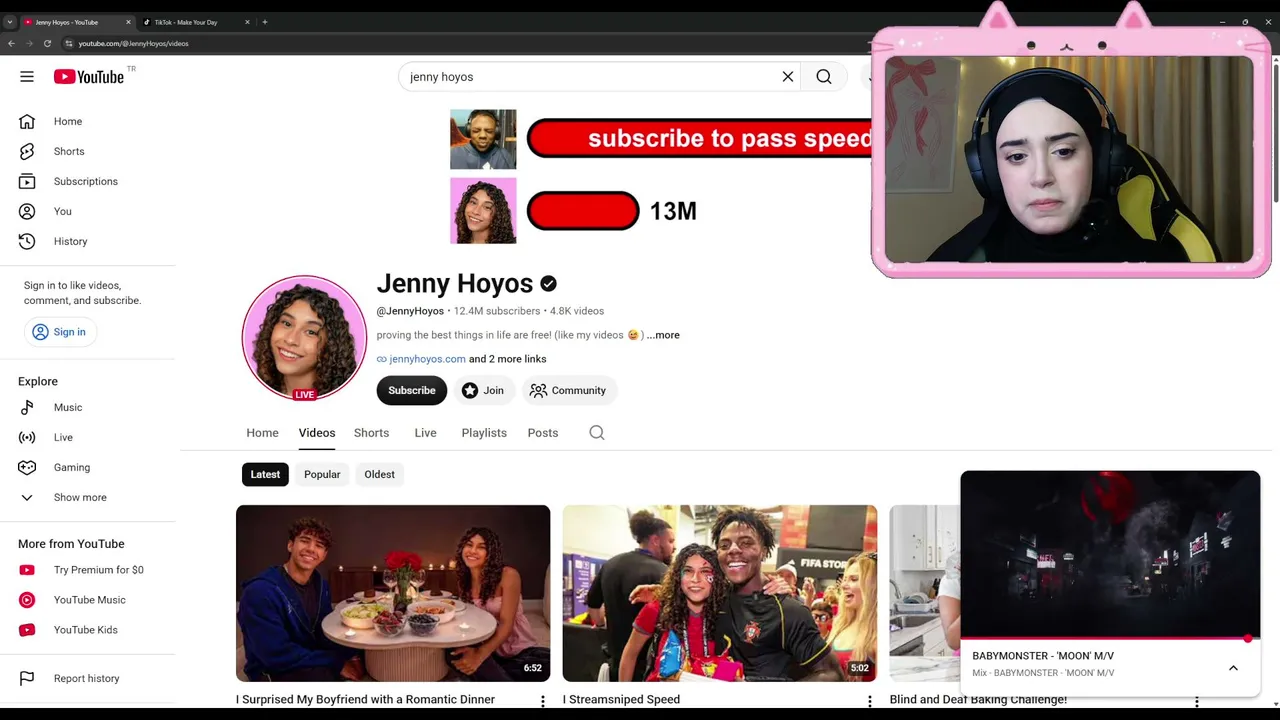The width and height of the screenshot is (1280, 720).
Task: Open Report history in sidebar
Action: pyautogui.click(x=88, y=678)
